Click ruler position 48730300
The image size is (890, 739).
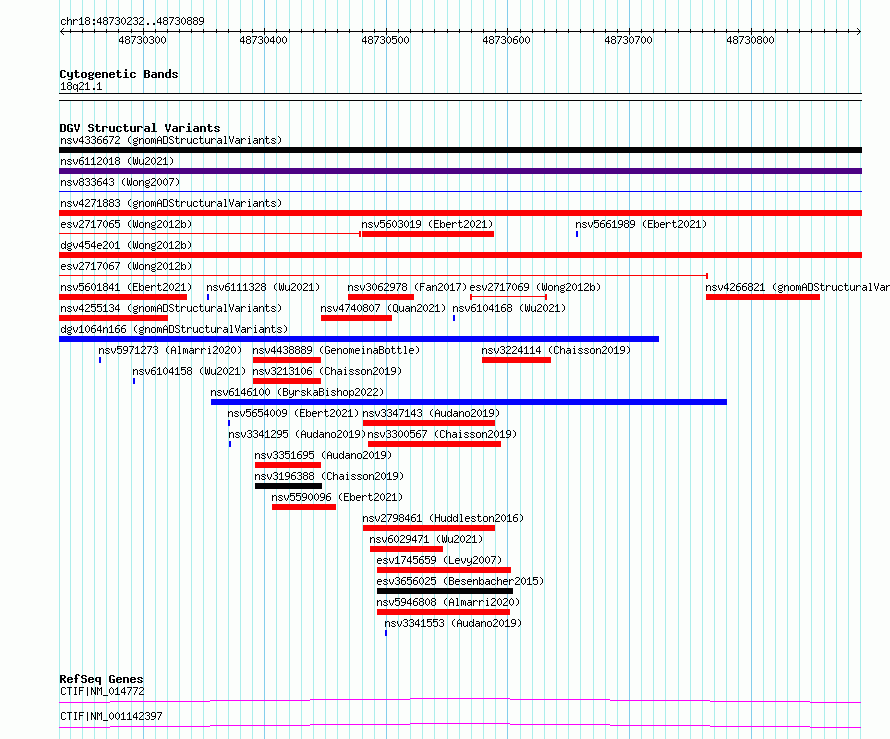[142, 40]
